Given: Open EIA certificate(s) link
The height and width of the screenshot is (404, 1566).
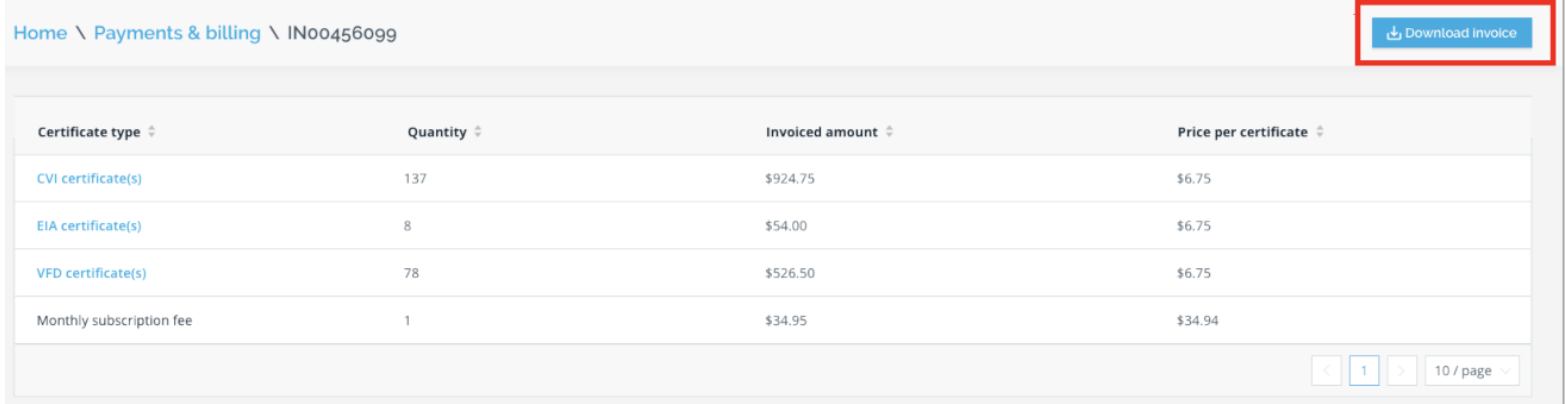Looking at the screenshot, I should [x=89, y=226].
